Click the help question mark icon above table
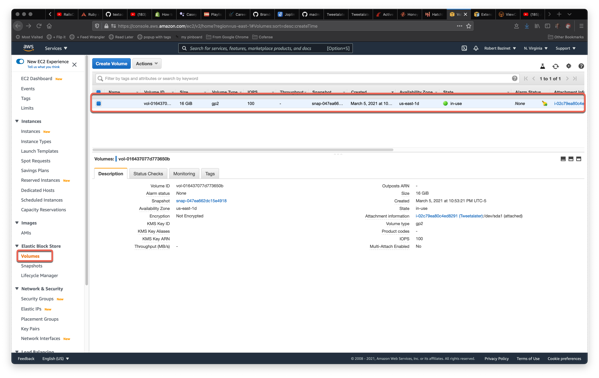This screenshot has width=599, height=378. pos(581,66)
